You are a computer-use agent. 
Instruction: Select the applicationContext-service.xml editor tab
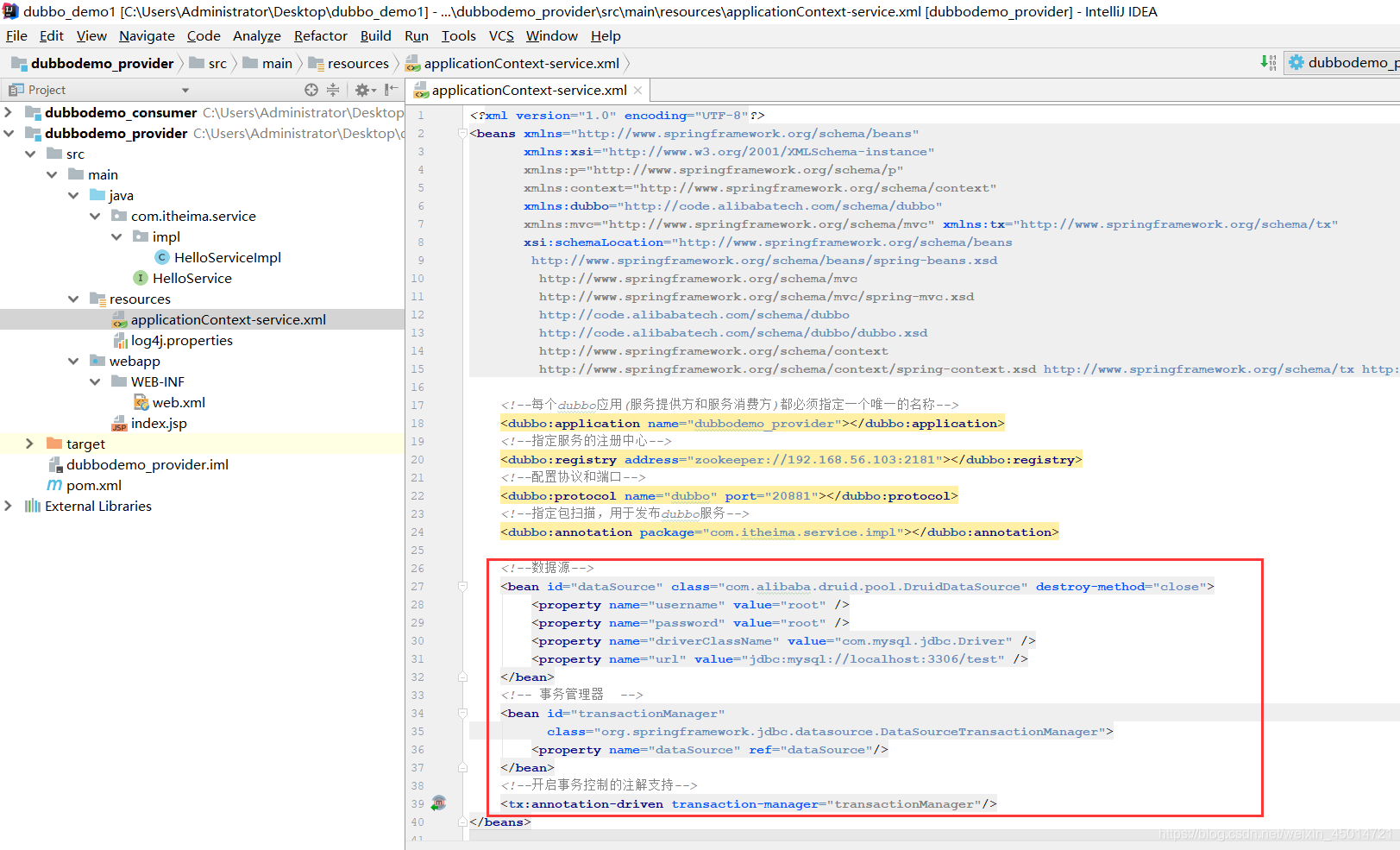(529, 91)
